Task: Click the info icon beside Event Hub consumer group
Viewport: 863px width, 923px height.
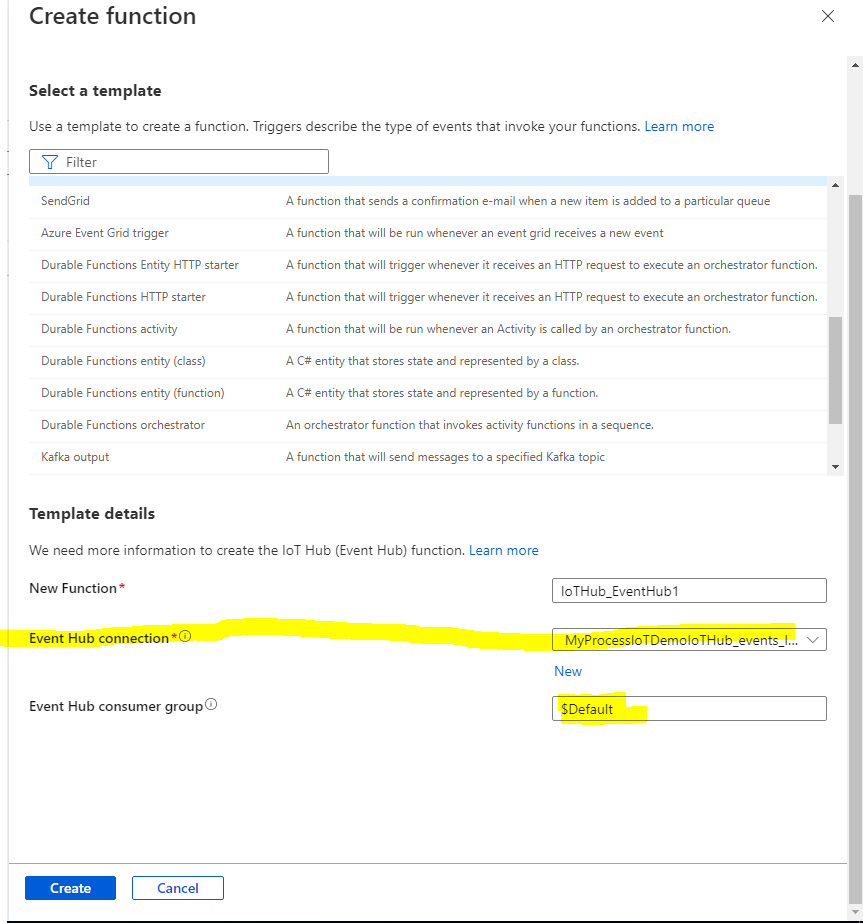Action: tap(211, 703)
